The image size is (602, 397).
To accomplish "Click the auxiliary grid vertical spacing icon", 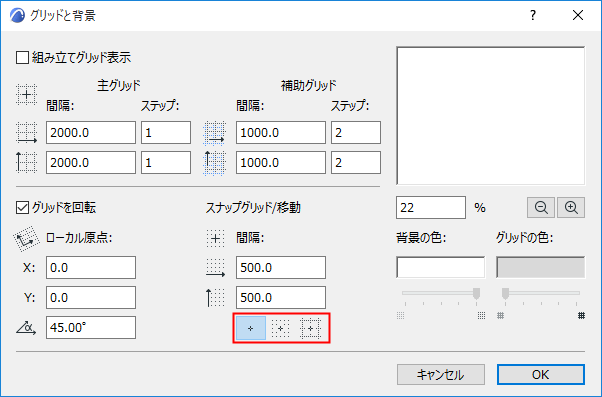I will click(214, 163).
